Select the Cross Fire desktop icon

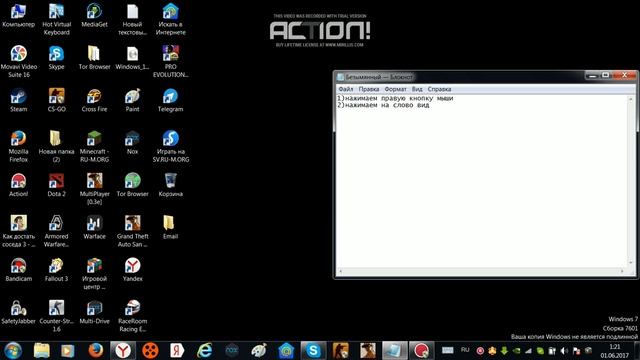[94, 100]
